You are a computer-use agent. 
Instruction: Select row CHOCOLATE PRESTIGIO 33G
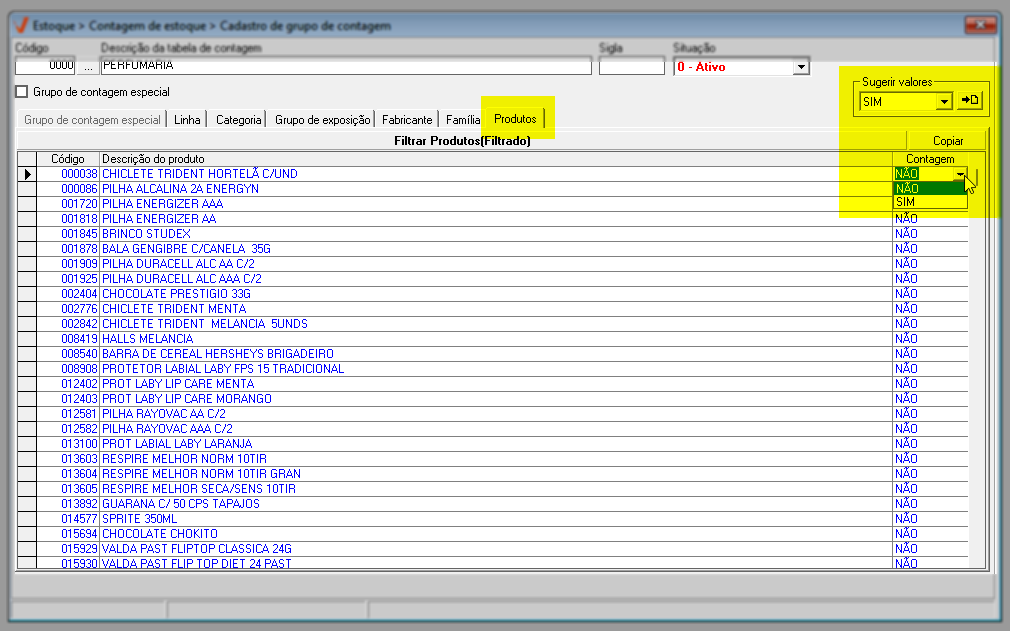click(493, 294)
